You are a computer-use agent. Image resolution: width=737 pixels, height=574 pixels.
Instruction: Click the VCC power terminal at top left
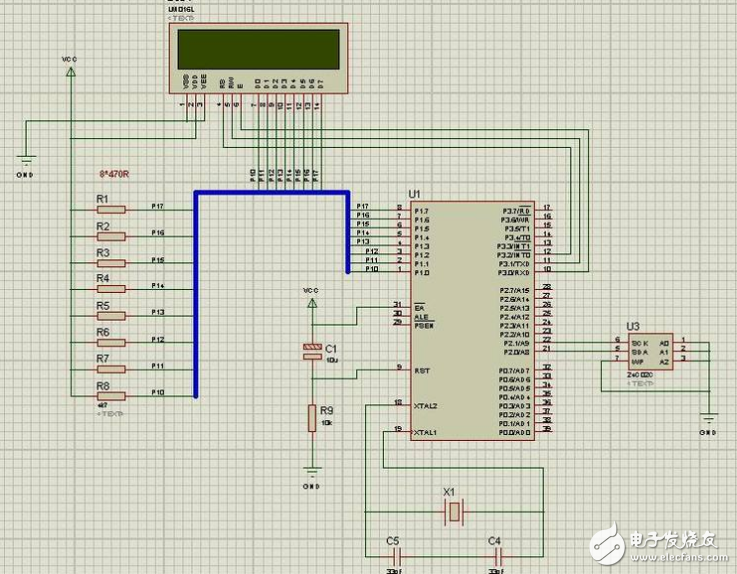point(69,72)
